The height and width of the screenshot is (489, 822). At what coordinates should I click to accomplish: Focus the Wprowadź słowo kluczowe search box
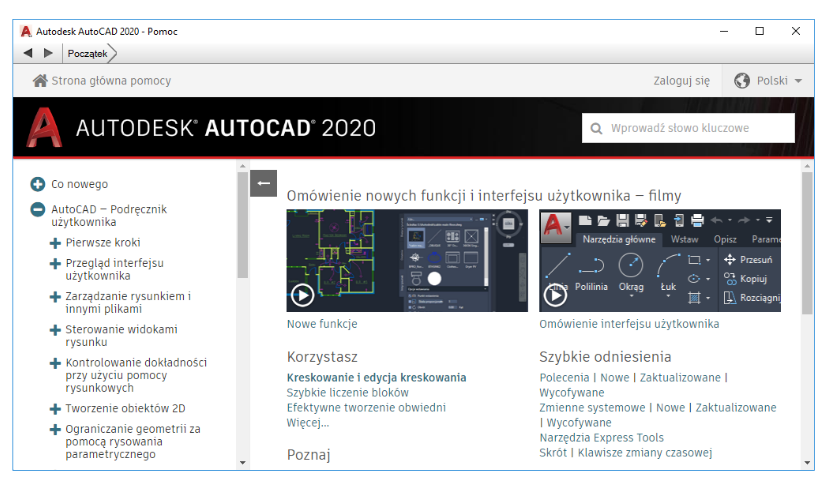pyautogui.click(x=688, y=128)
